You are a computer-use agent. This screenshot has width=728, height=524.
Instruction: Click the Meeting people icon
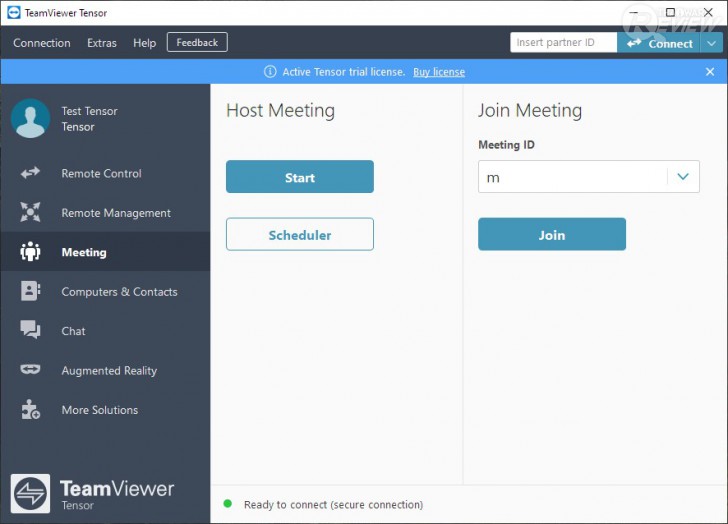(30, 252)
